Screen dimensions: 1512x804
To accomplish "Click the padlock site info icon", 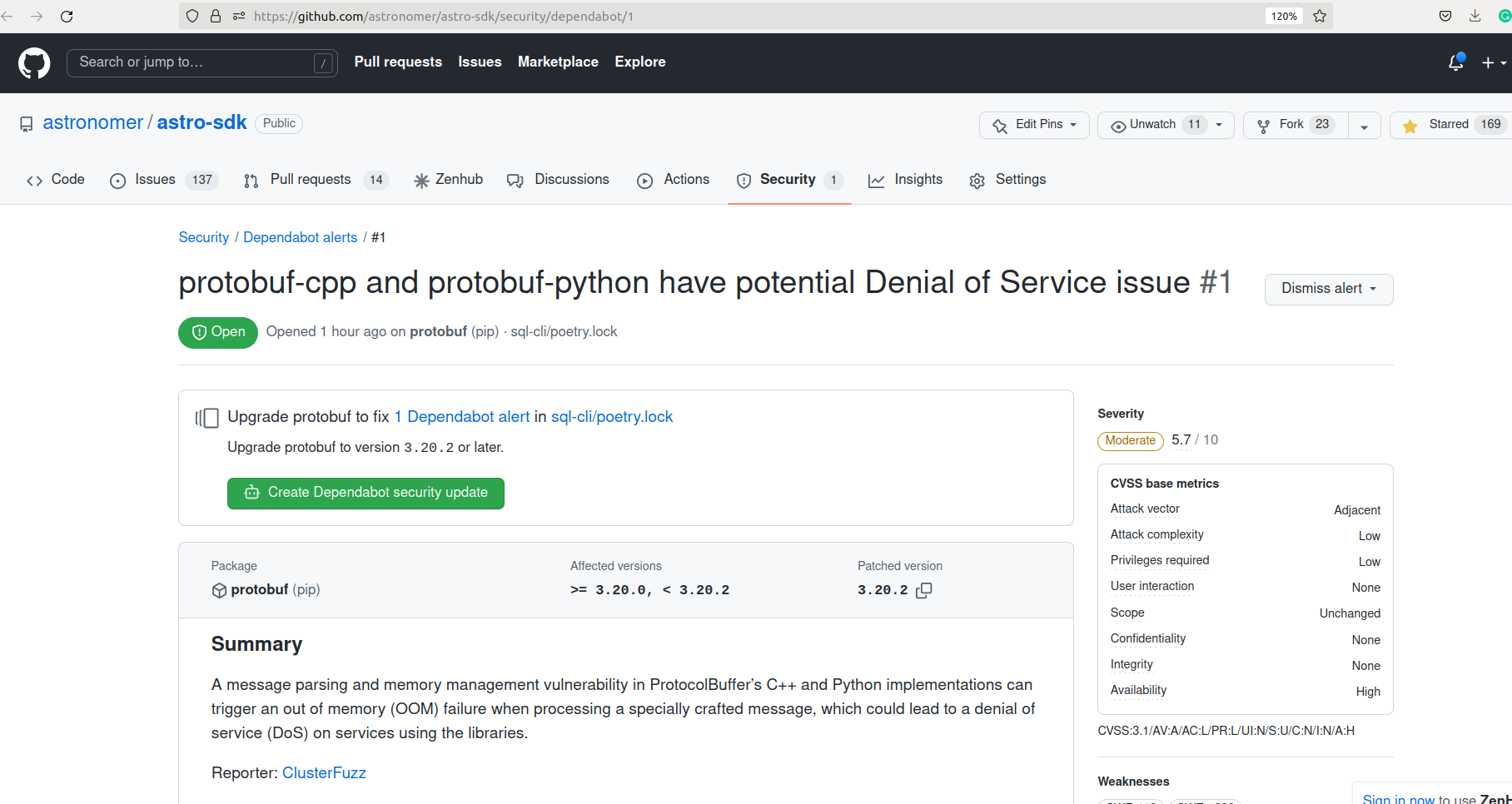I will [x=216, y=16].
